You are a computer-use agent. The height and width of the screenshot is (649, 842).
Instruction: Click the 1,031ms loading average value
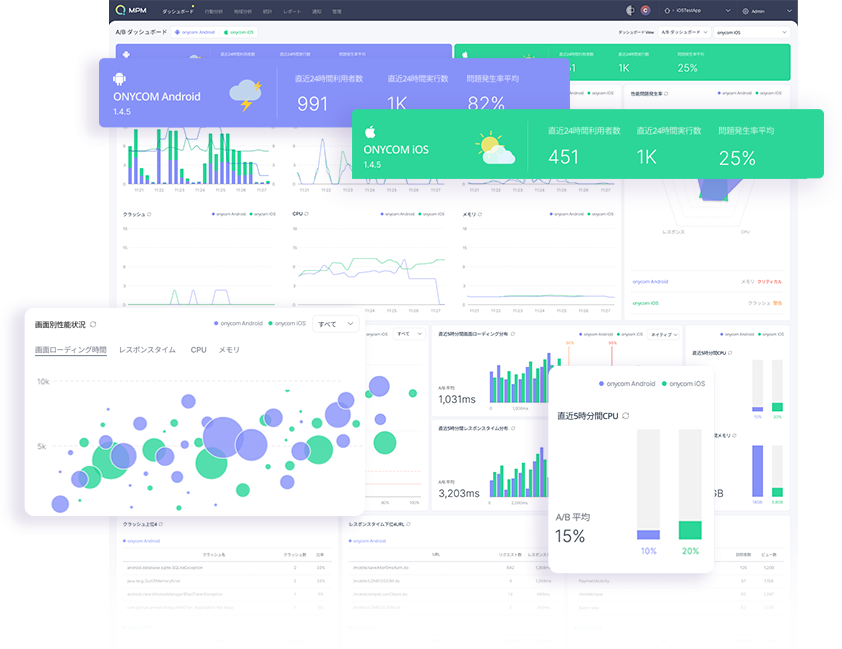(457, 399)
